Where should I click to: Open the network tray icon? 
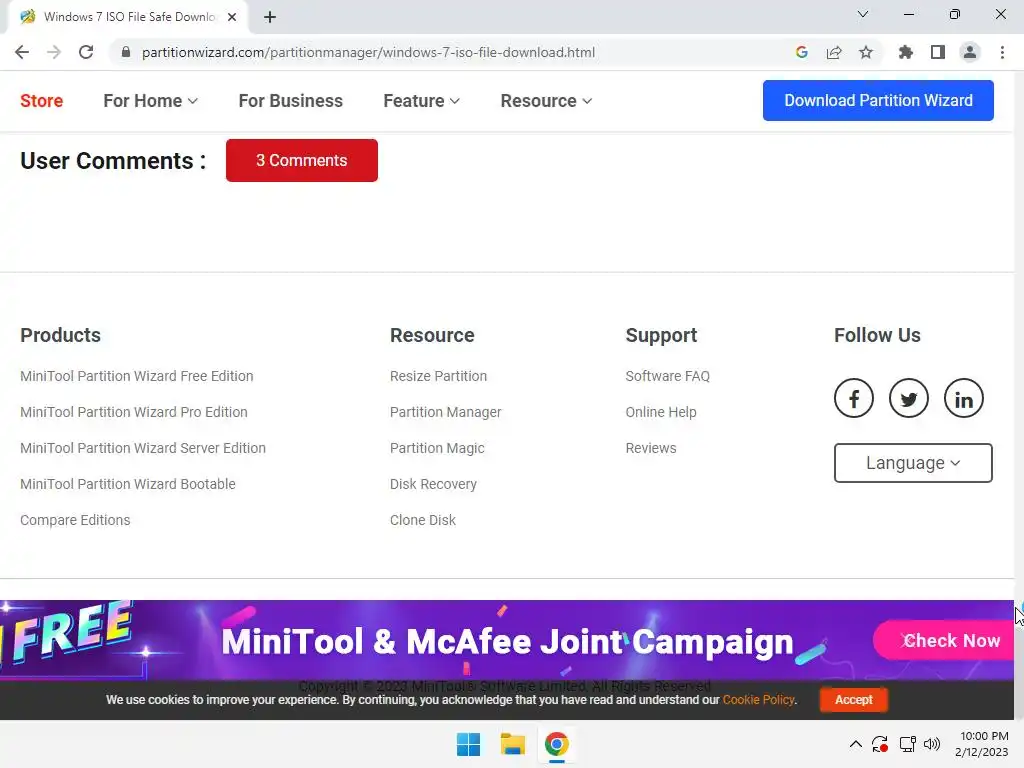907,744
